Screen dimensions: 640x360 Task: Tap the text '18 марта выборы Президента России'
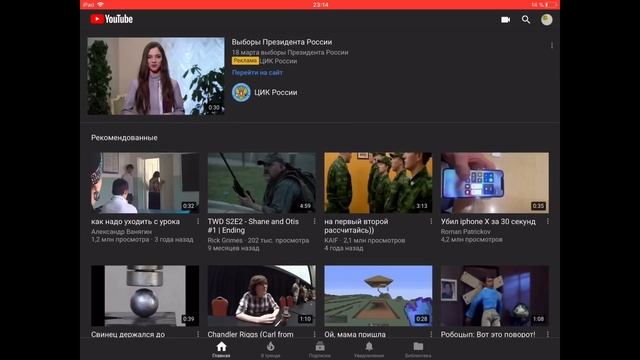[x=290, y=52]
